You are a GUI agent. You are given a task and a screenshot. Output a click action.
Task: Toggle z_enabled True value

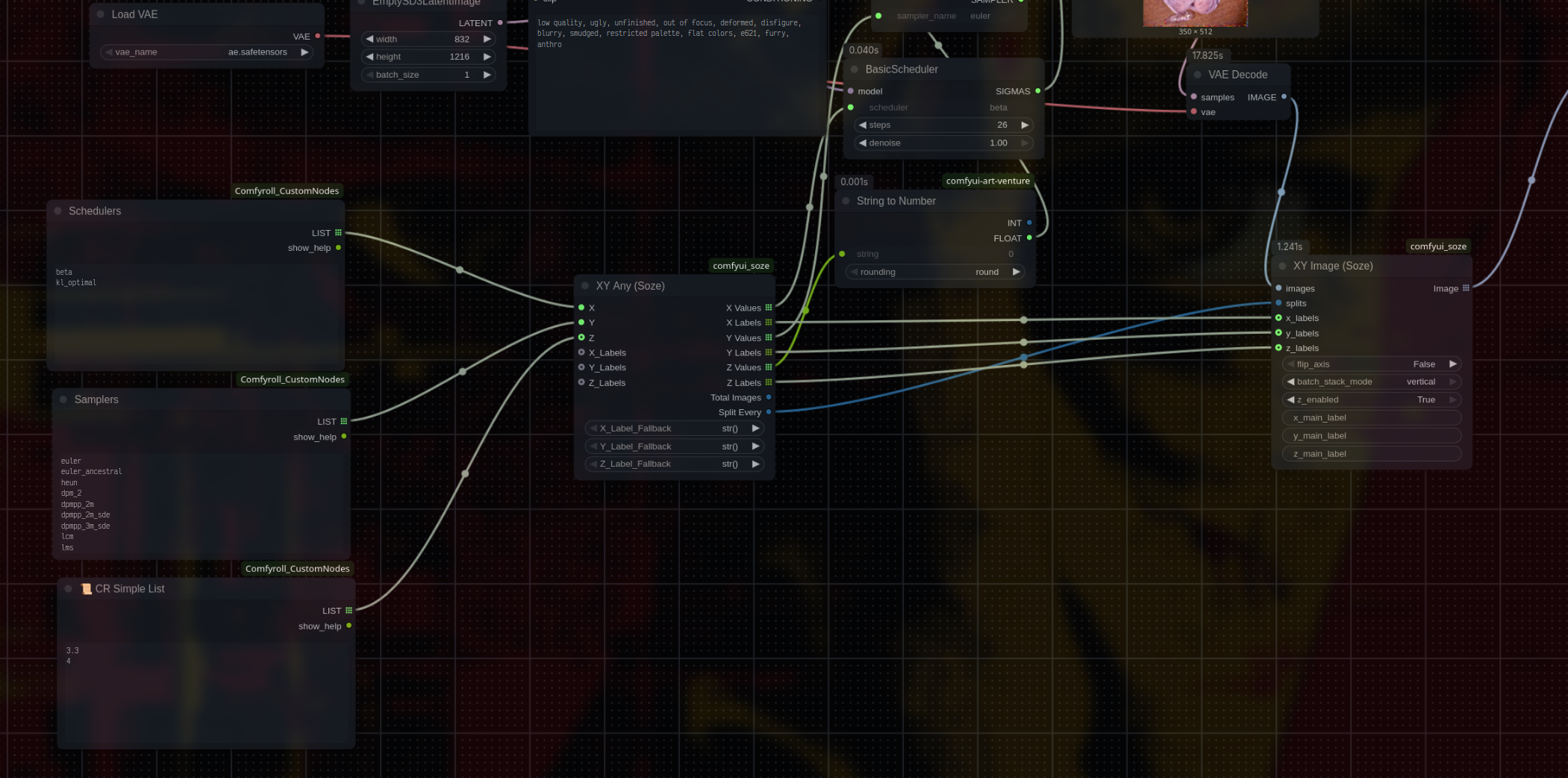point(1372,399)
